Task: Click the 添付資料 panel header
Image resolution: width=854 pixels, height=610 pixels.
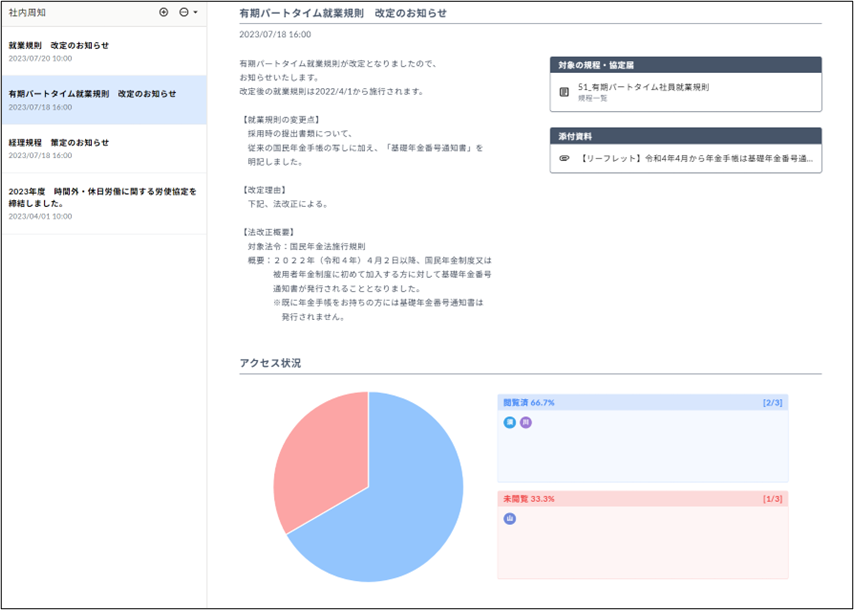Action: 686,136
